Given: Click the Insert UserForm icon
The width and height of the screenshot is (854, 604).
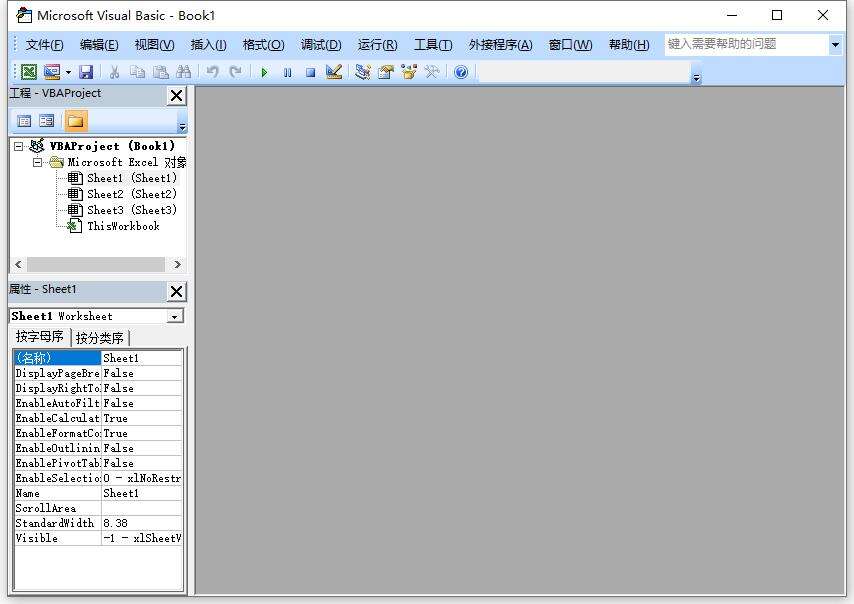Looking at the screenshot, I should pyautogui.click(x=52, y=72).
